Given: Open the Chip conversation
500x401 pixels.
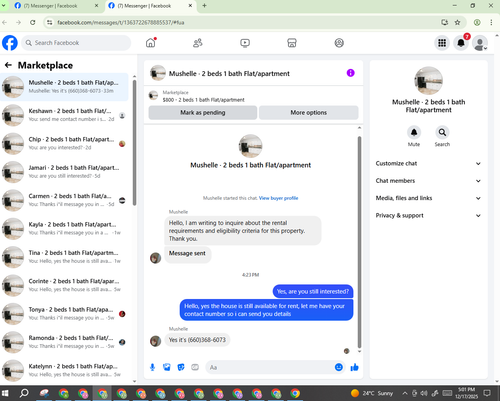Looking at the screenshot, I should (64, 143).
